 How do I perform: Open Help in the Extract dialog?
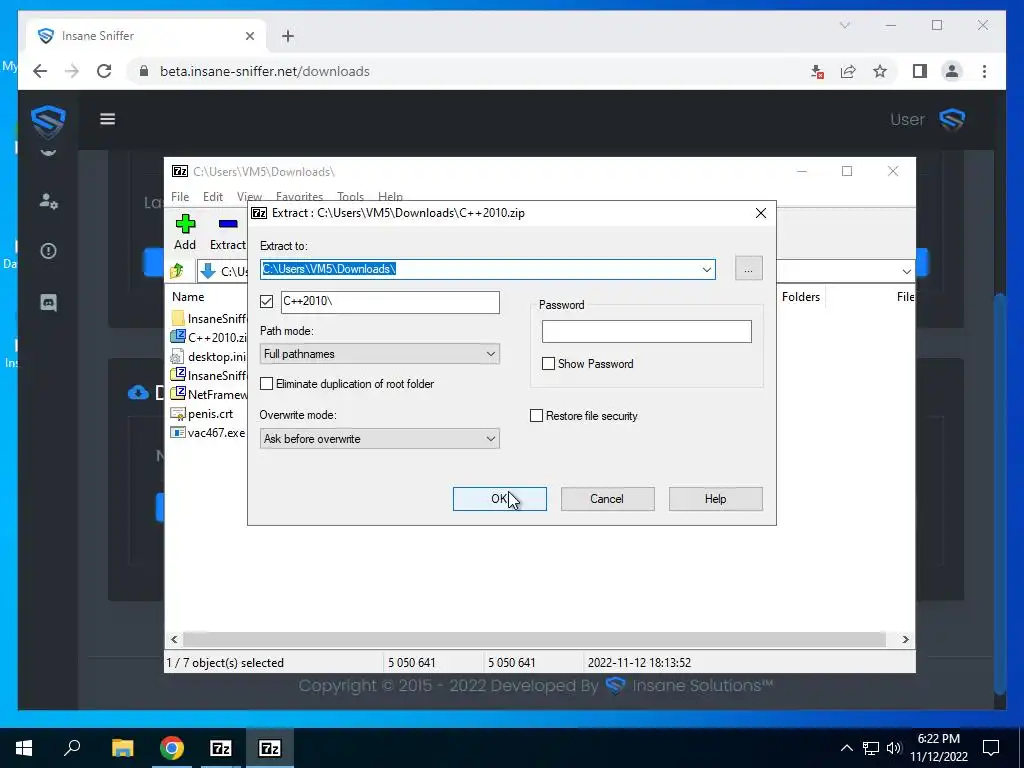coord(715,499)
